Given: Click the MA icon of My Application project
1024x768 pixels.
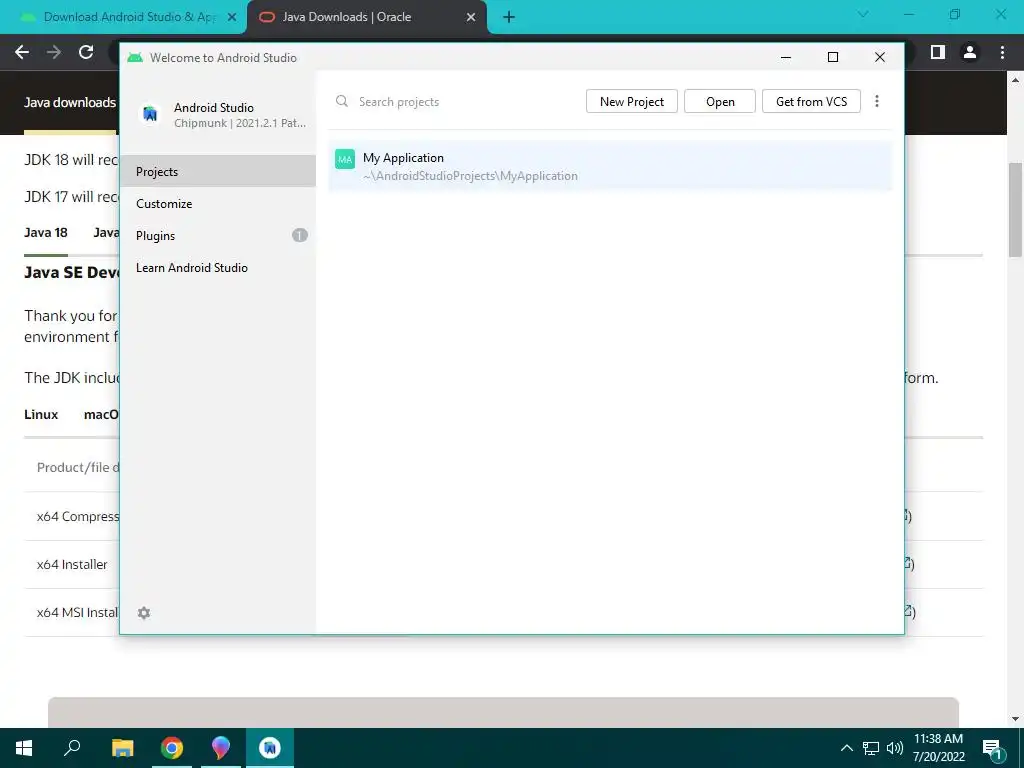Looking at the screenshot, I should [345, 159].
